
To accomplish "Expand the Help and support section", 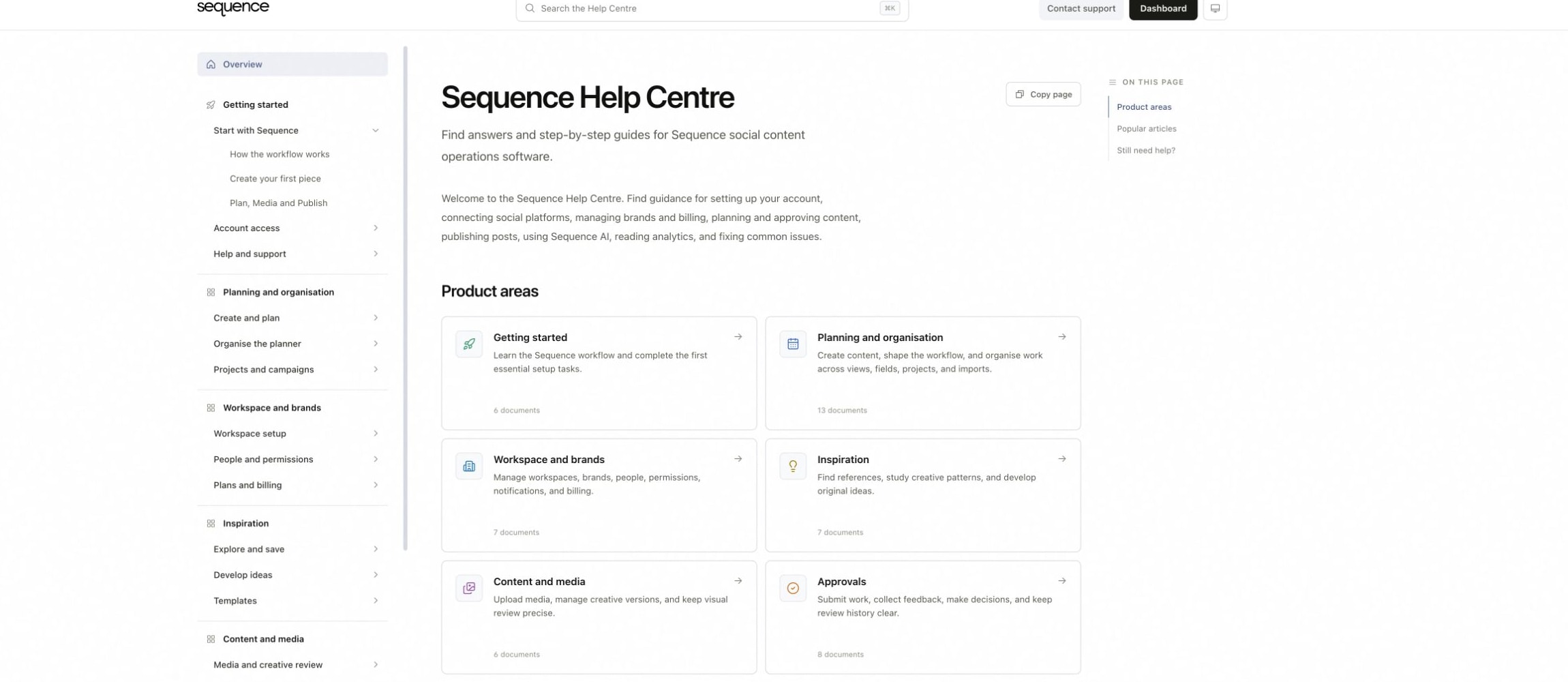I will (375, 254).
